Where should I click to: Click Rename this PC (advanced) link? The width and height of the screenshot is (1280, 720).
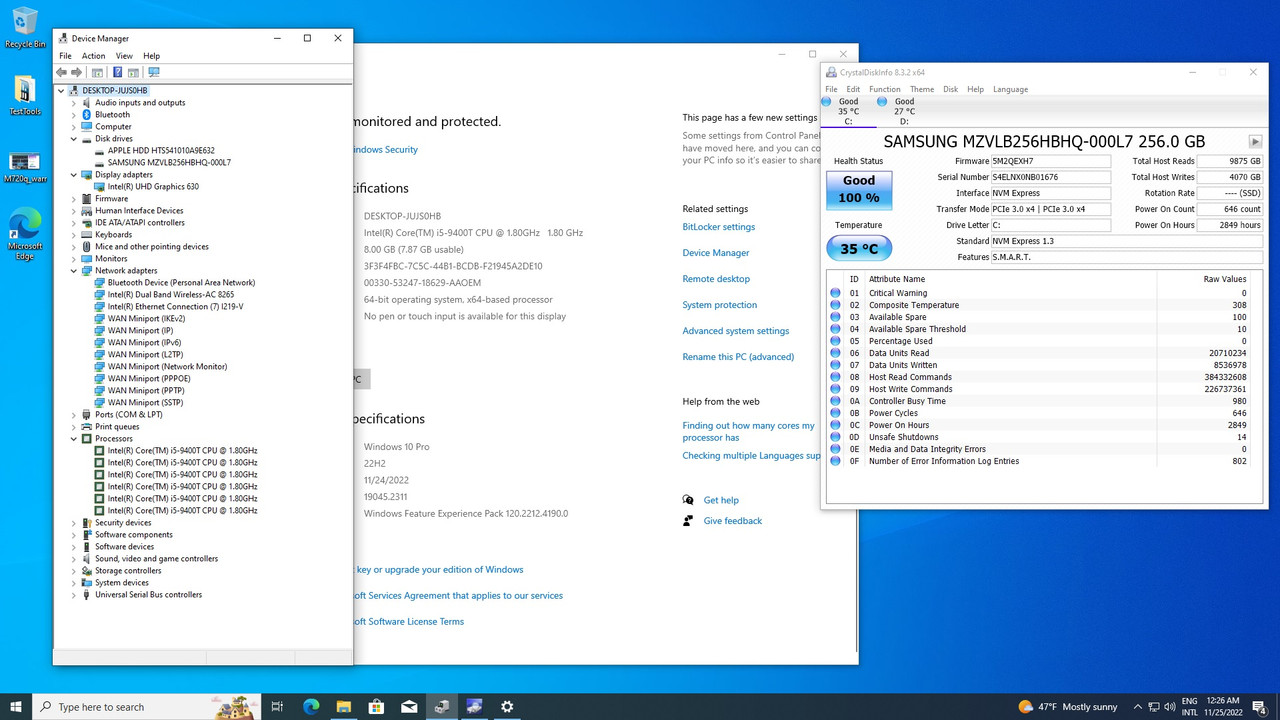(x=738, y=357)
